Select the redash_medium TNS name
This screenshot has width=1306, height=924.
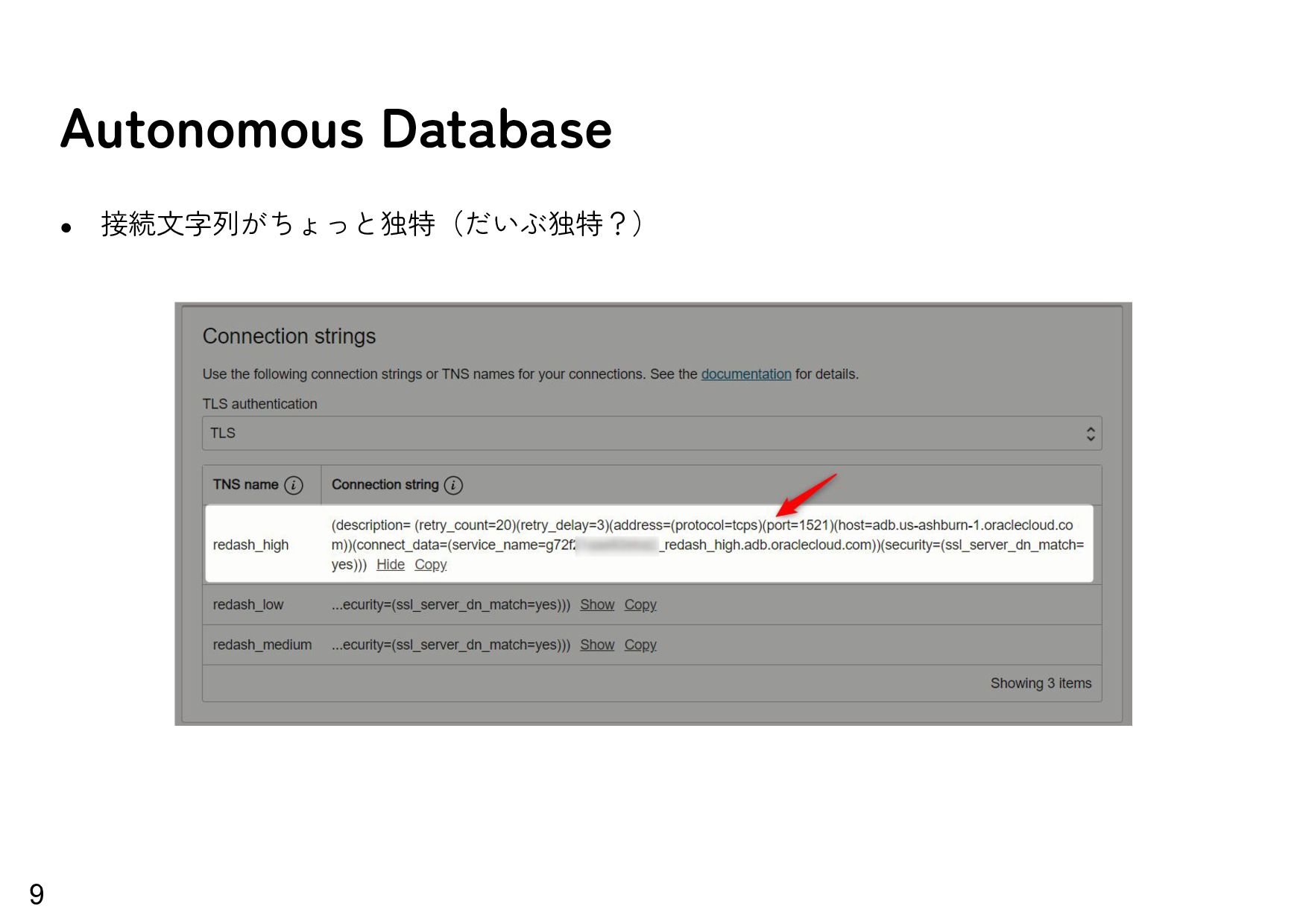pyautogui.click(x=262, y=645)
